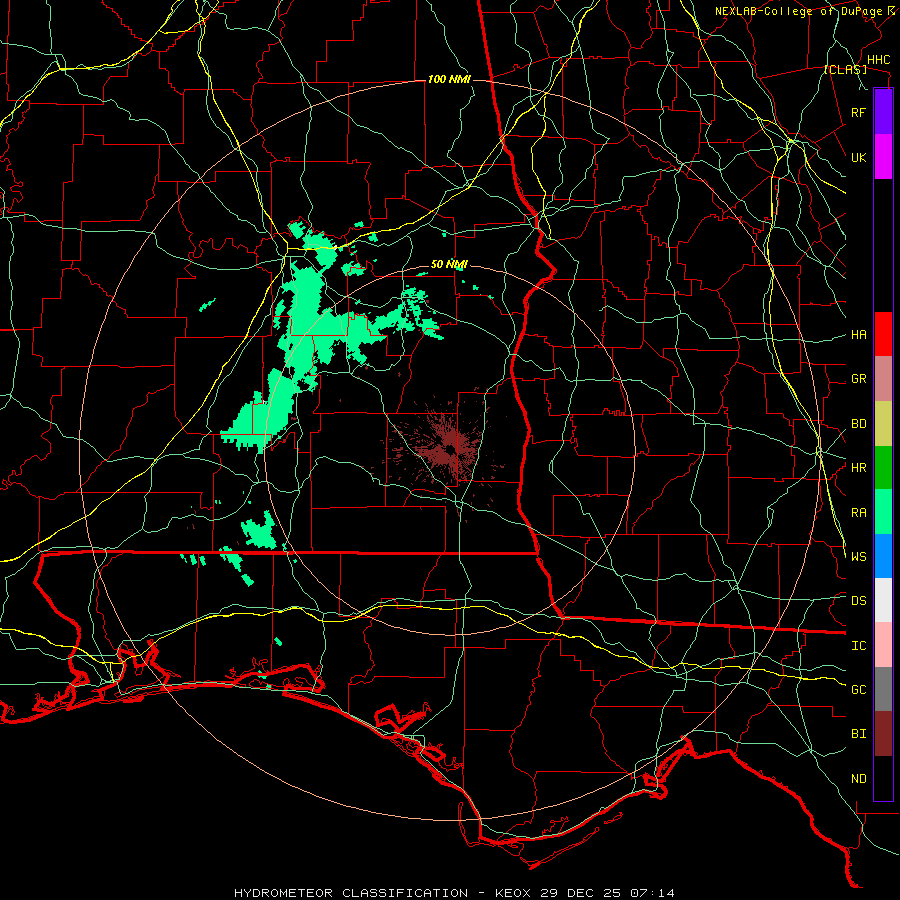The width and height of the screenshot is (900, 900).
Task: Click the 50 NMI range ring label
Action: [x=449, y=265]
